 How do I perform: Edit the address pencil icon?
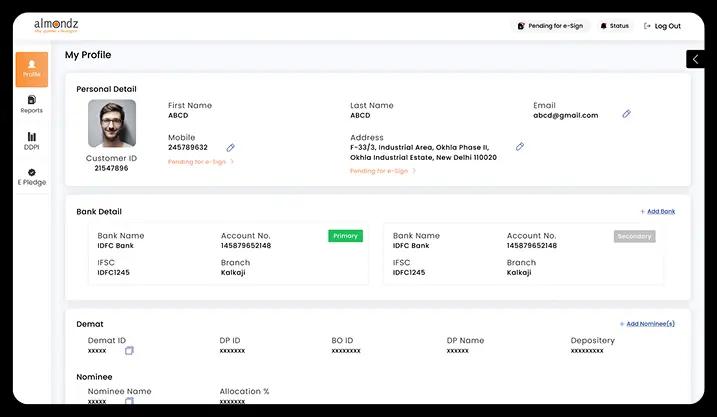pyautogui.click(x=520, y=147)
